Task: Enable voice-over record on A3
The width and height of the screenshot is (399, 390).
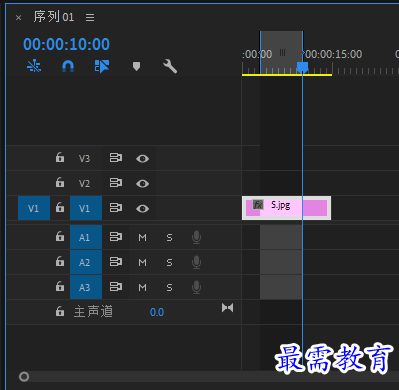Action: [x=196, y=287]
